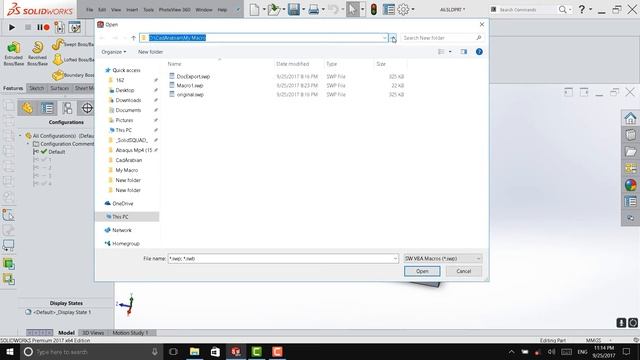The image size is (640, 360).
Task: Open SolidWorks Resources home icon in task pane
Action: coord(630,118)
